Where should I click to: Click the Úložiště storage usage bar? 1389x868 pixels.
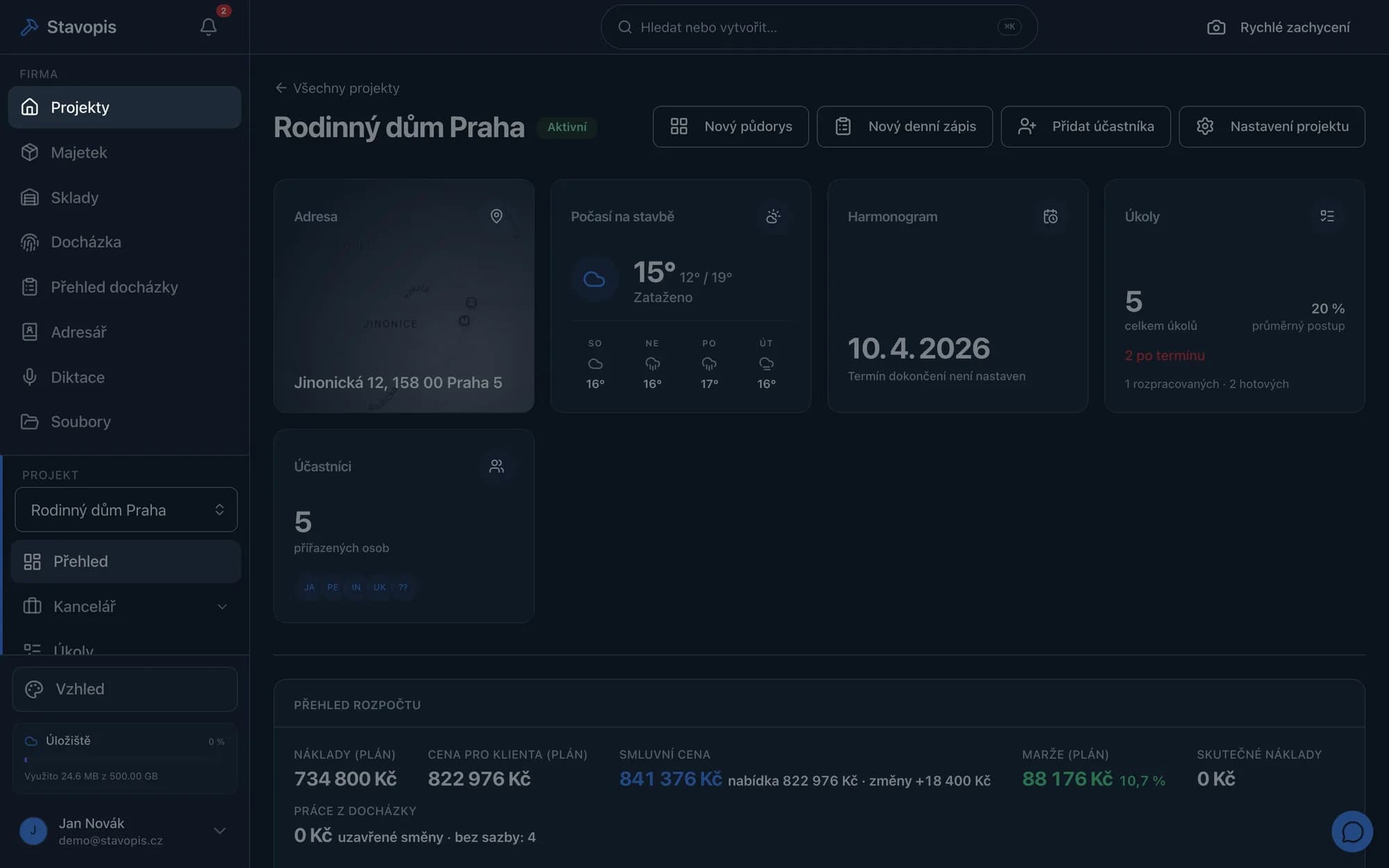pos(125,760)
